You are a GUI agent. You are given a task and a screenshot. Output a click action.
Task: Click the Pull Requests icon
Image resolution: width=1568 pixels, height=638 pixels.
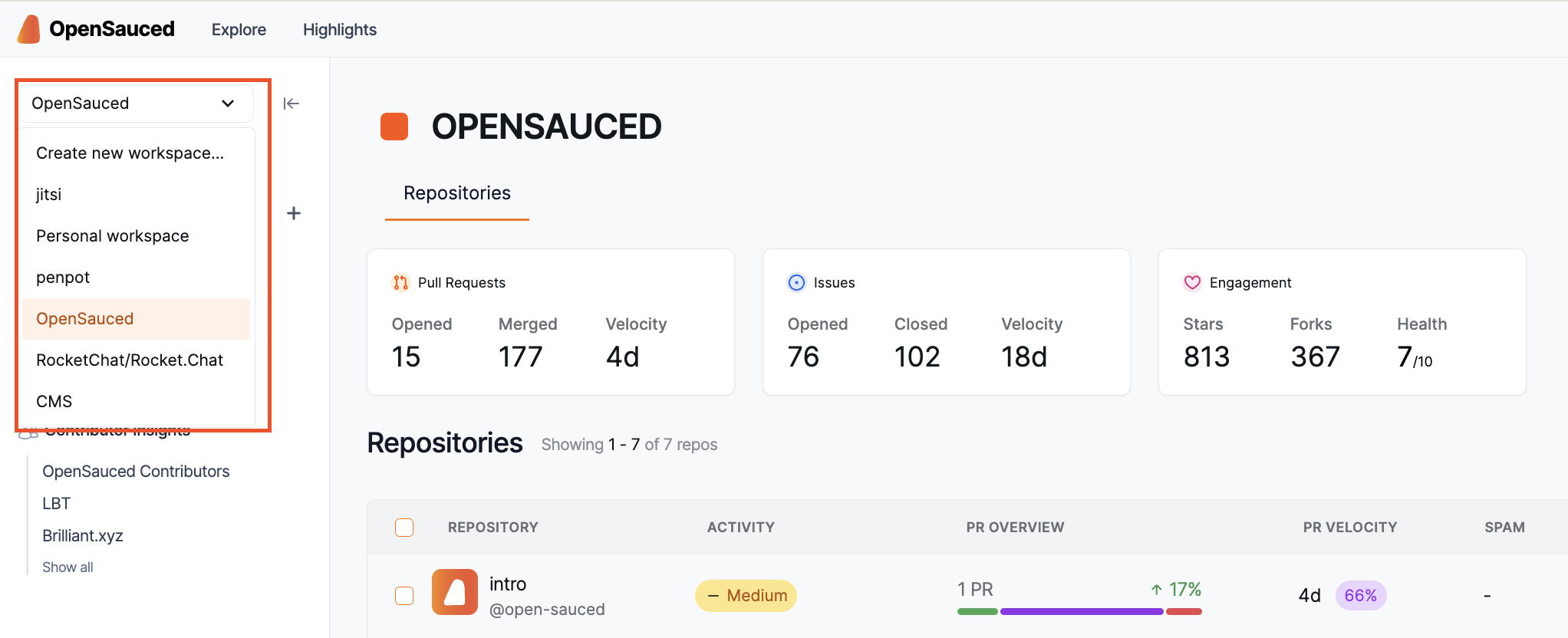tap(400, 283)
